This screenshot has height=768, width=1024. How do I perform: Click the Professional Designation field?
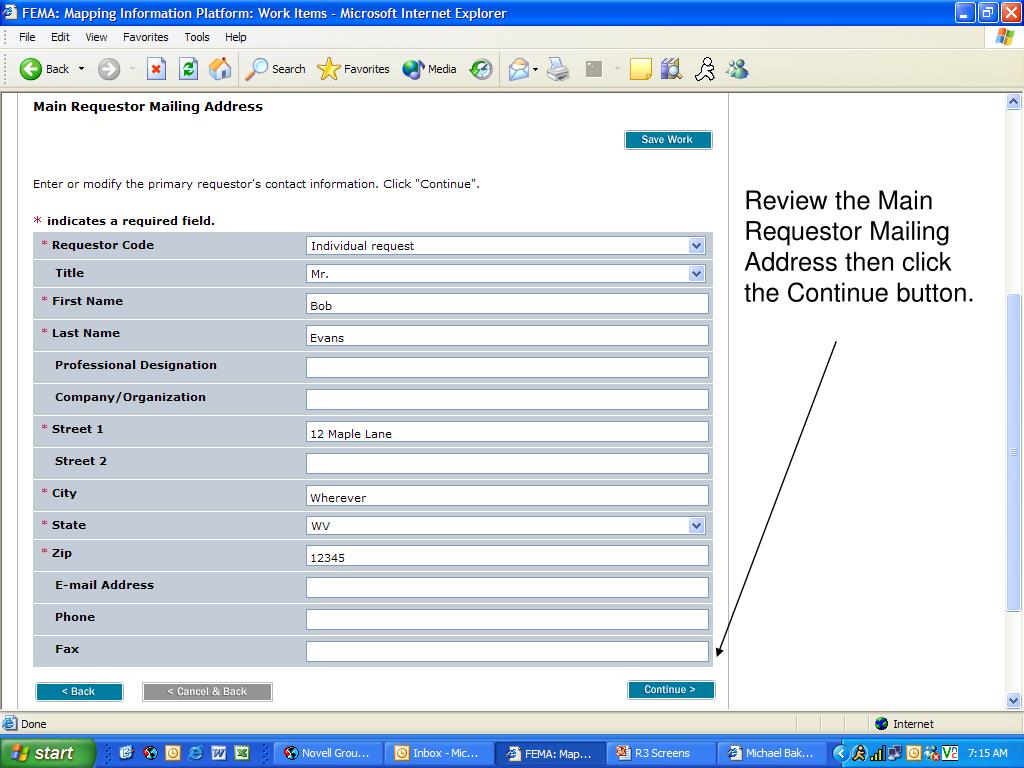point(507,368)
